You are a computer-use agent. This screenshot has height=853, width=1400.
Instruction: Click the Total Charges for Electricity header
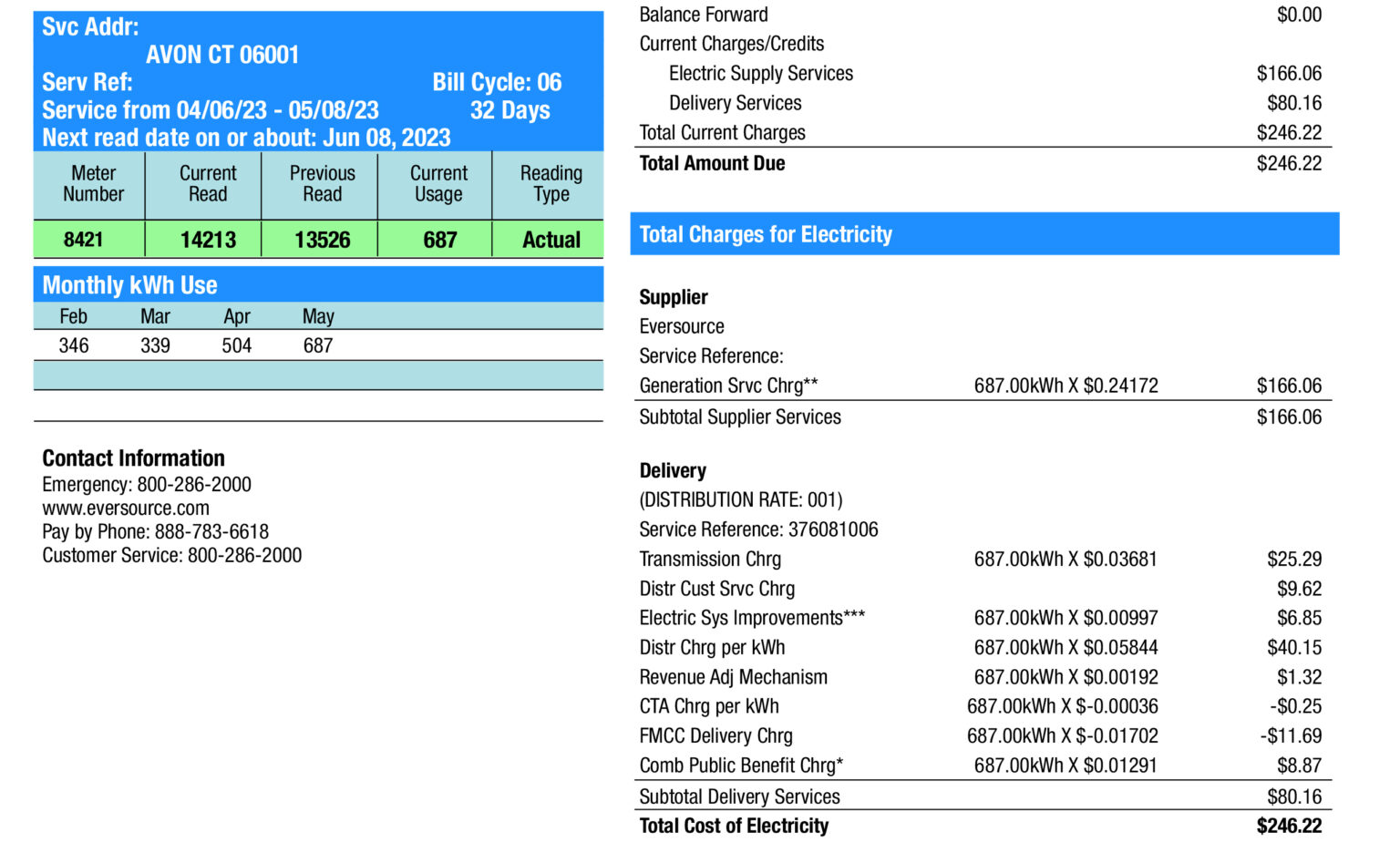coord(766,235)
